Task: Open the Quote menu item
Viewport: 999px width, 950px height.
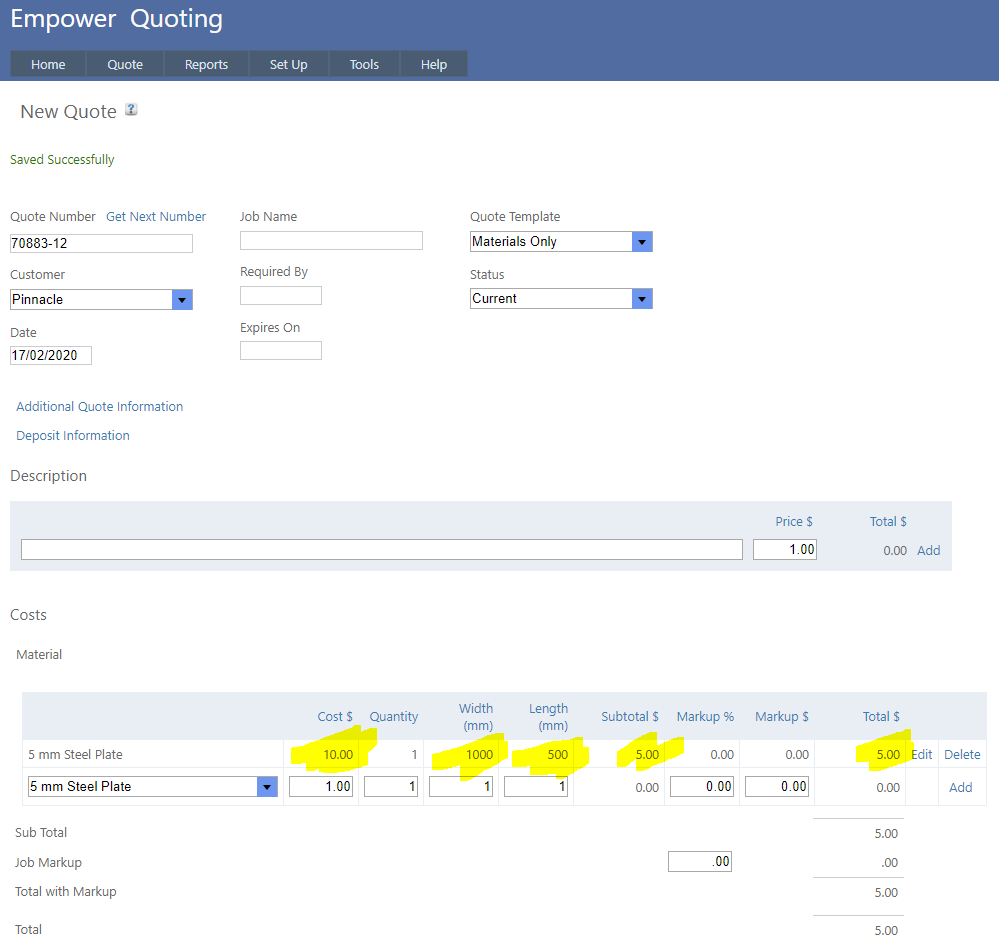Action: [125, 64]
